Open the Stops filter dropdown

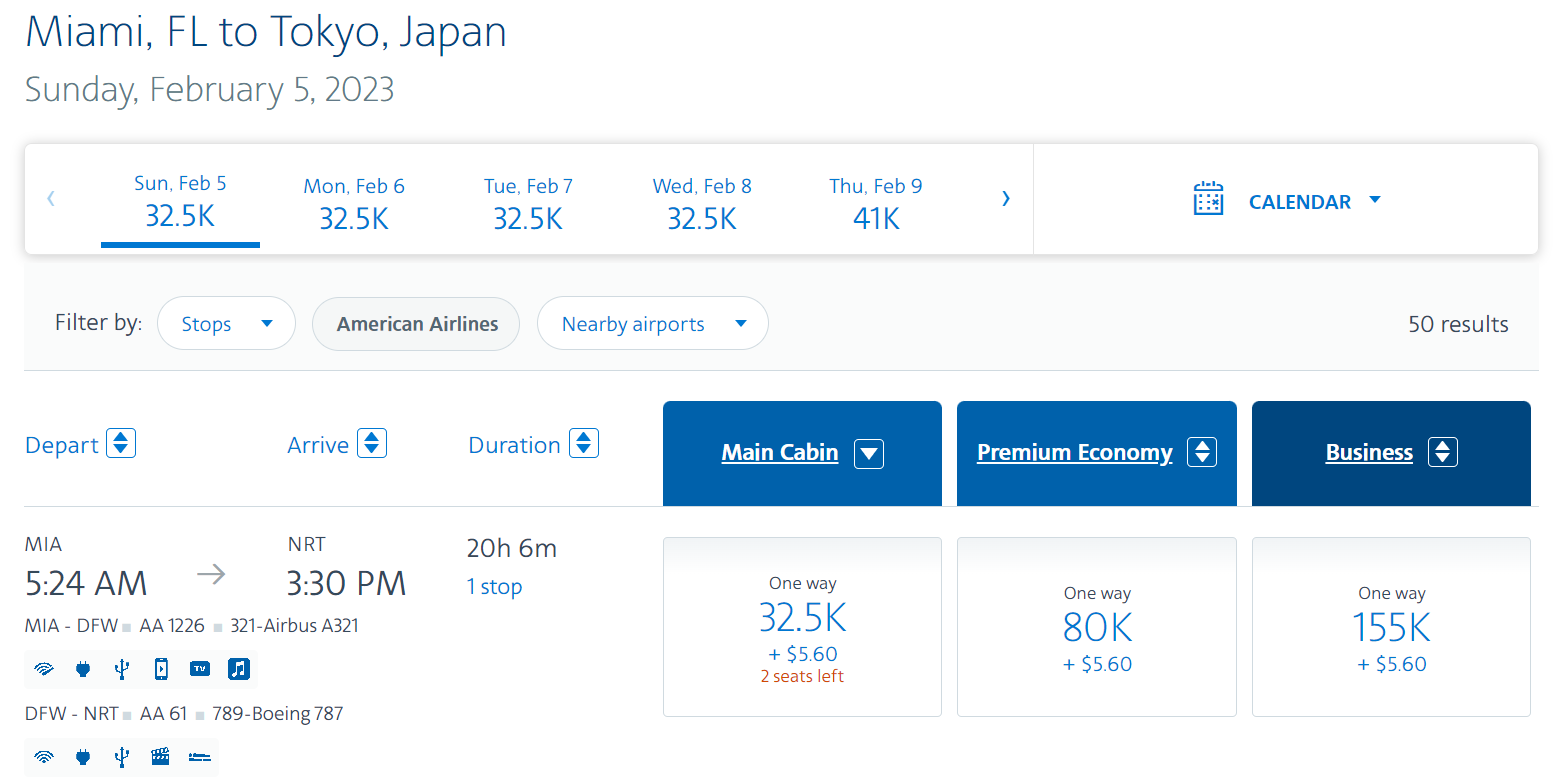click(226, 323)
